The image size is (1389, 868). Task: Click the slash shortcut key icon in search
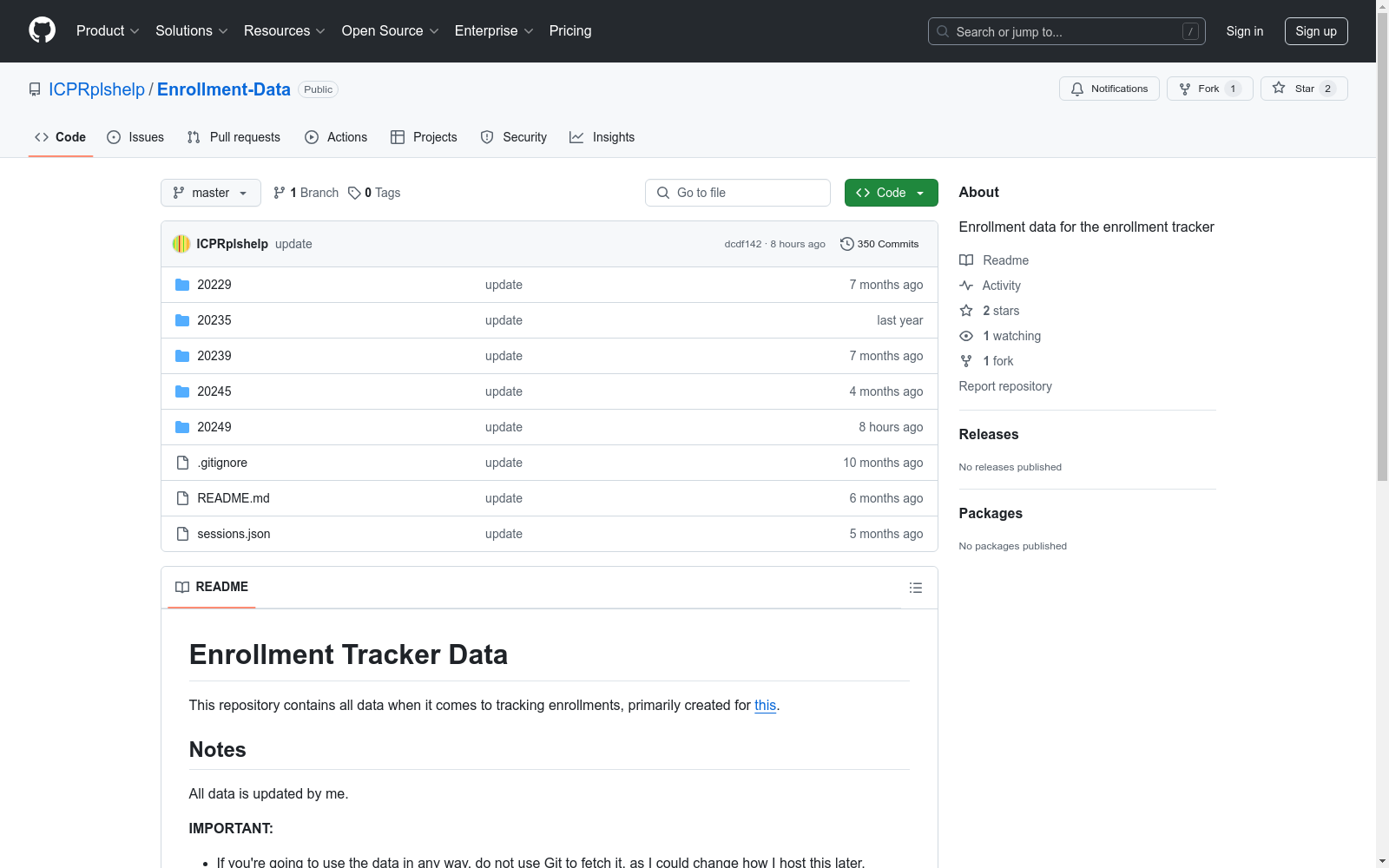click(1190, 31)
